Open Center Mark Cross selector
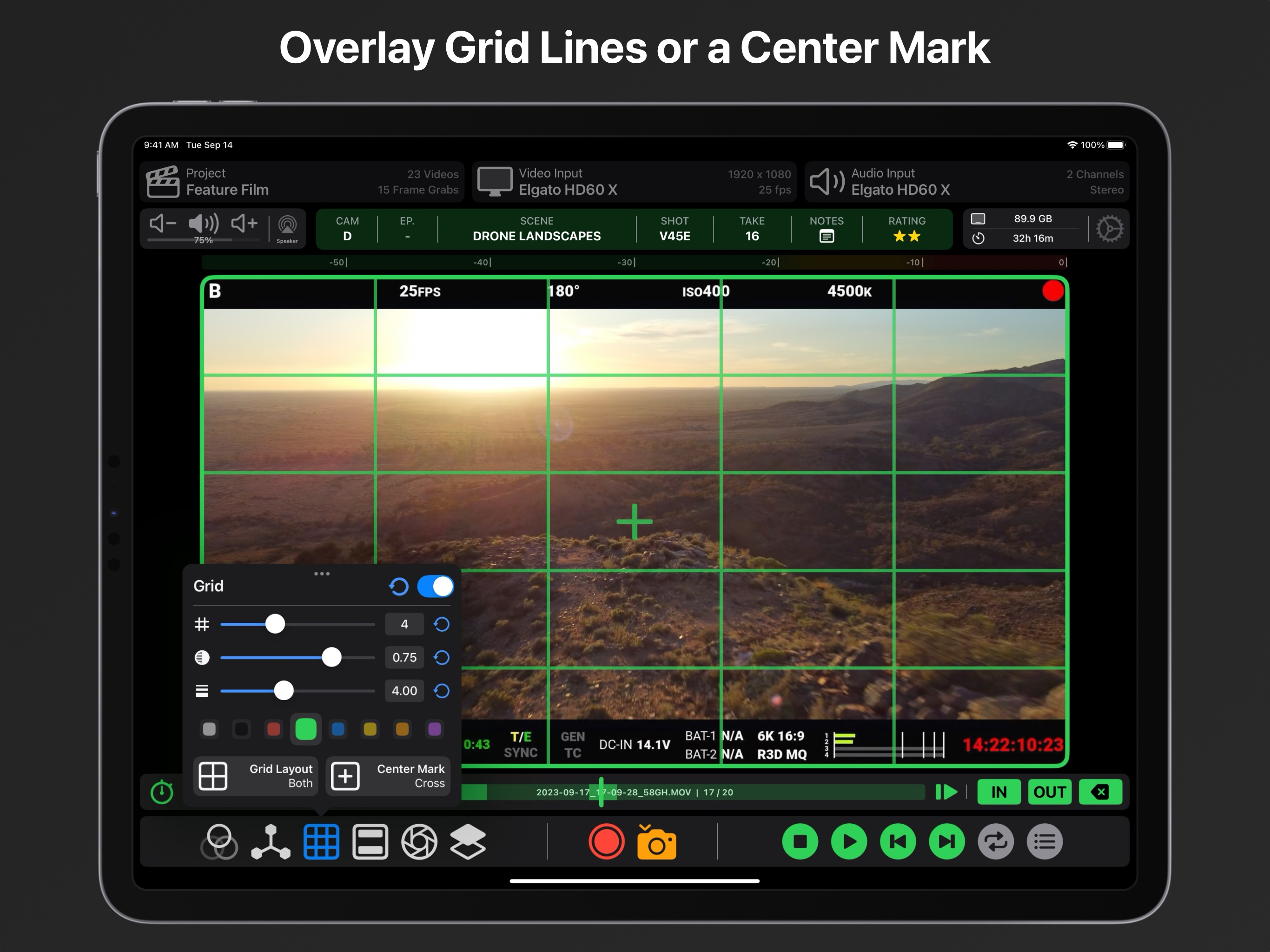 [389, 776]
